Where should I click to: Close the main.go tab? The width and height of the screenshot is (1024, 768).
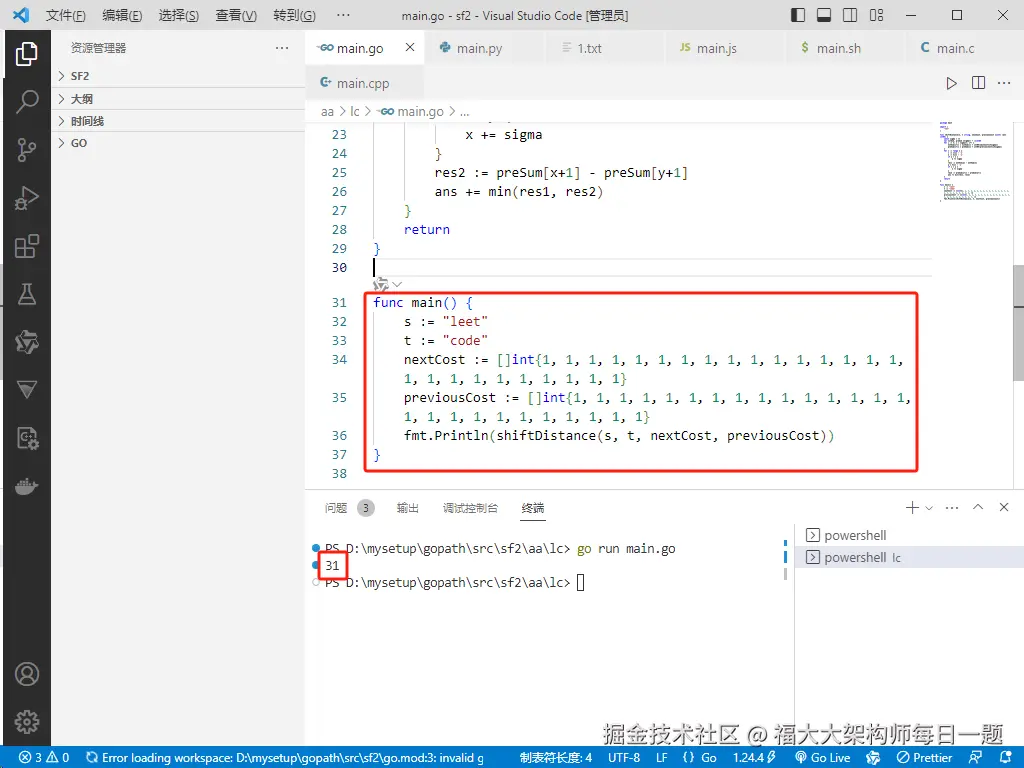tap(409, 47)
